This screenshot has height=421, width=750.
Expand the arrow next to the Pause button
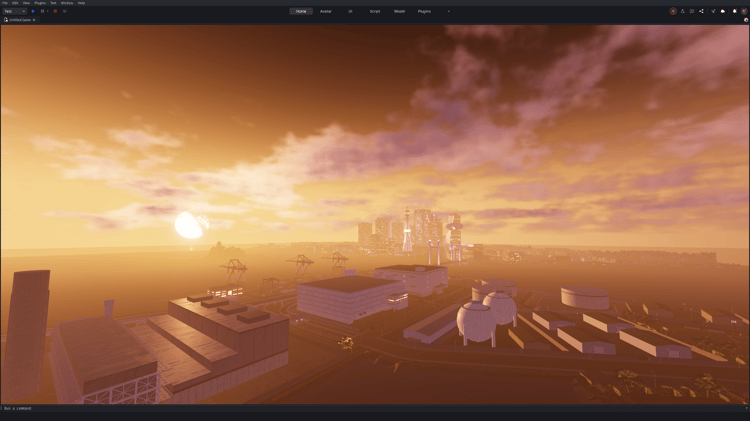tap(47, 11)
